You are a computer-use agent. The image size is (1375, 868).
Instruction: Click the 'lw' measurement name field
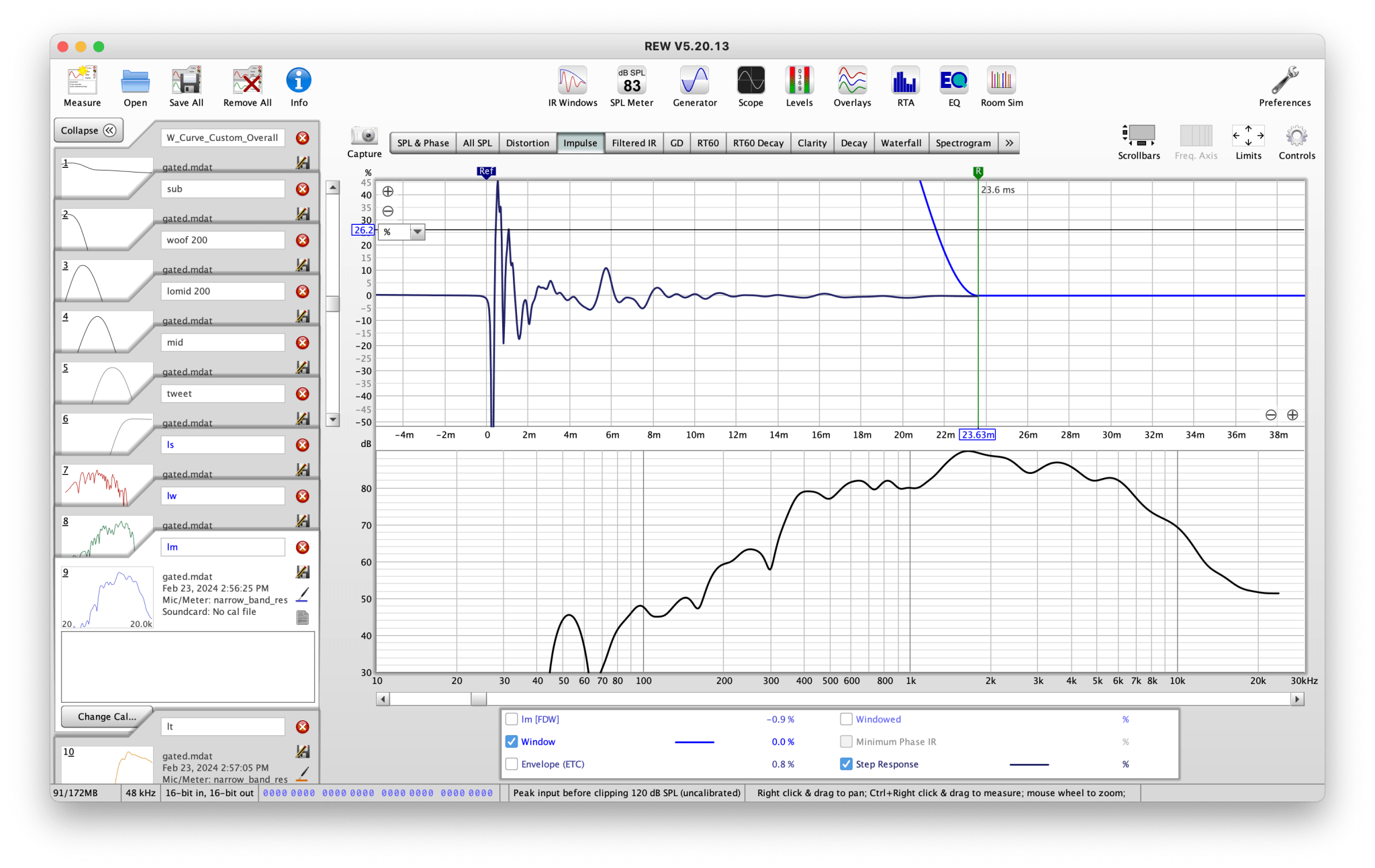coord(223,496)
